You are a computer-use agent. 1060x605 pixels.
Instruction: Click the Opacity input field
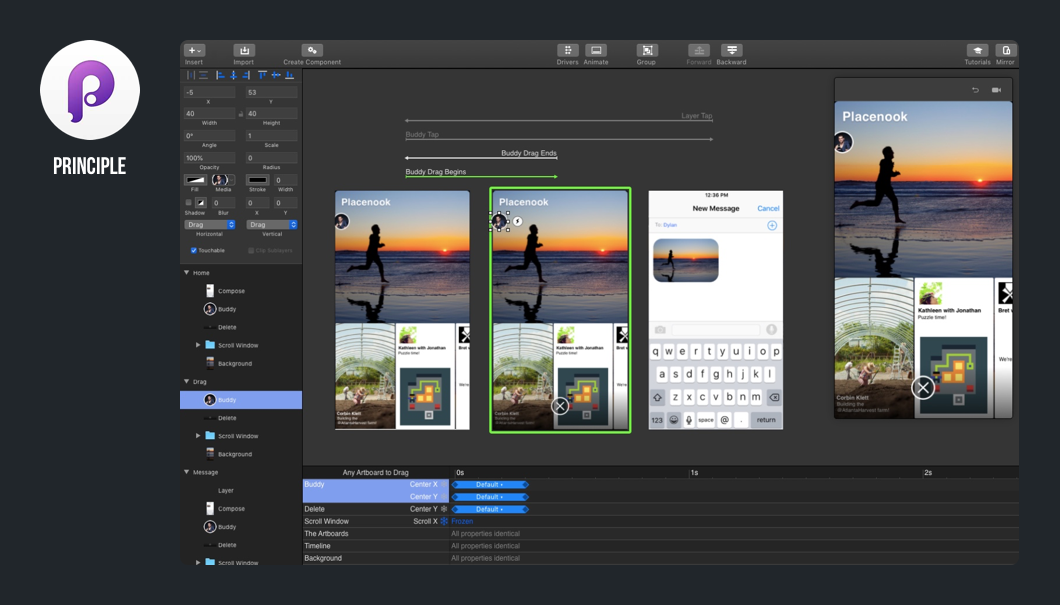tap(210, 158)
